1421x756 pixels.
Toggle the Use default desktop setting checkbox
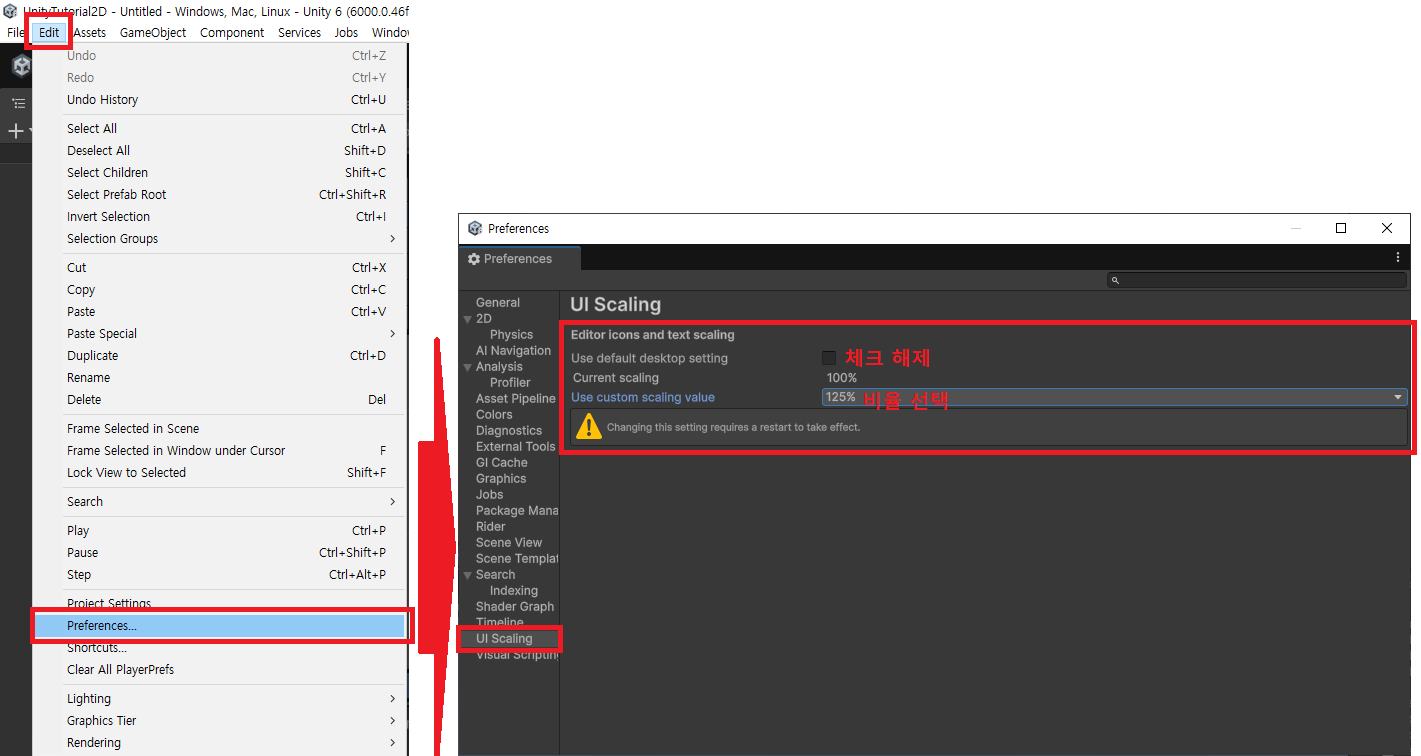click(x=829, y=358)
